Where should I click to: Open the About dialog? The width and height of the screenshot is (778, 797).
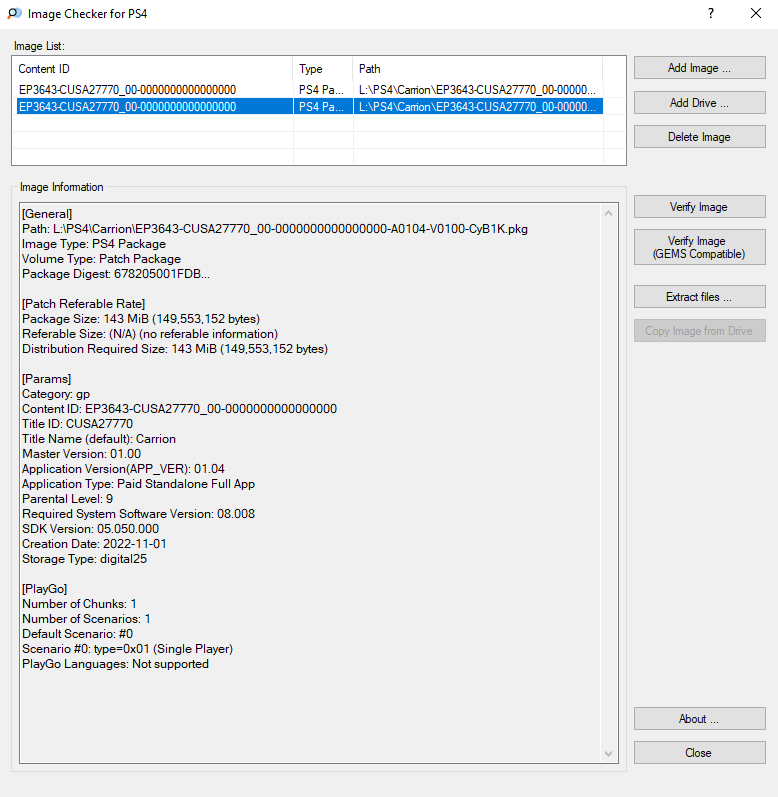point(699,719)
